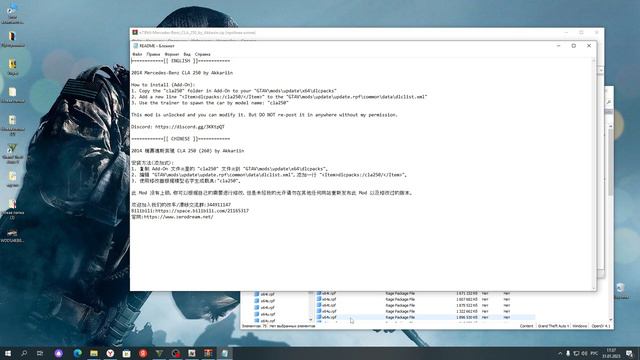The width and height of the screenshot is (640, 360).
Task: Maximize the README Notepad window
Action: point(573,46)
